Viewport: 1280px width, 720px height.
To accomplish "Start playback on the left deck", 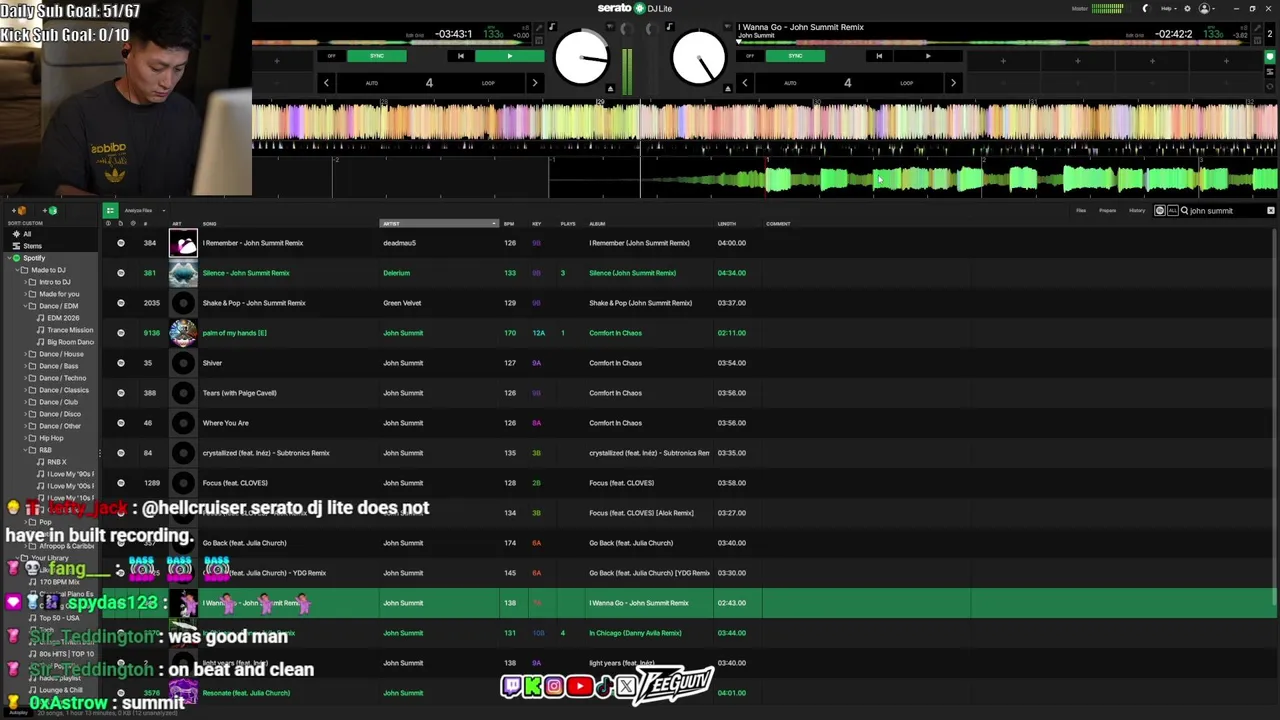I will point(509,56).
